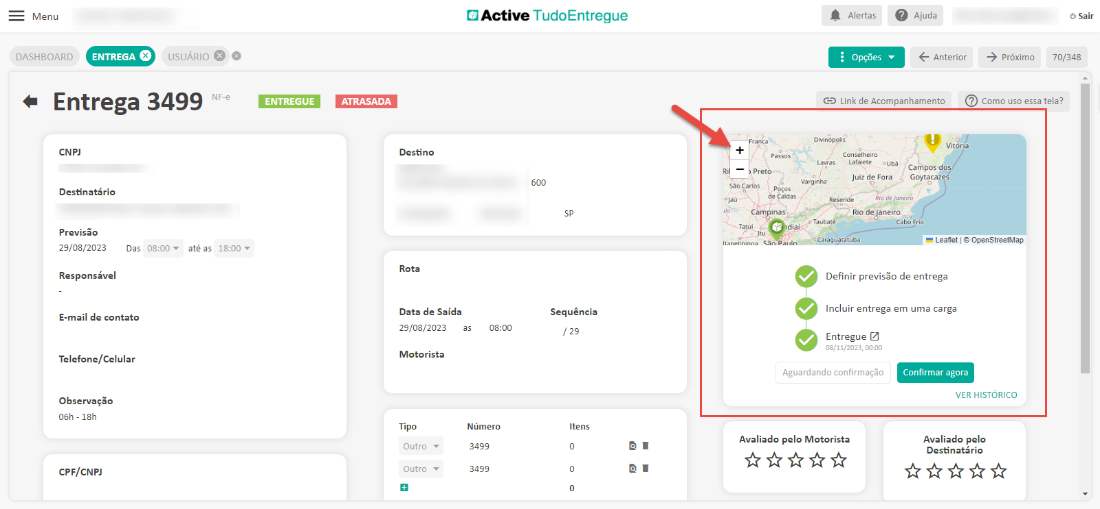This screenshot has width=1100, height=509.
Task: Open Link de Acompanhamento
Action: 883,101
